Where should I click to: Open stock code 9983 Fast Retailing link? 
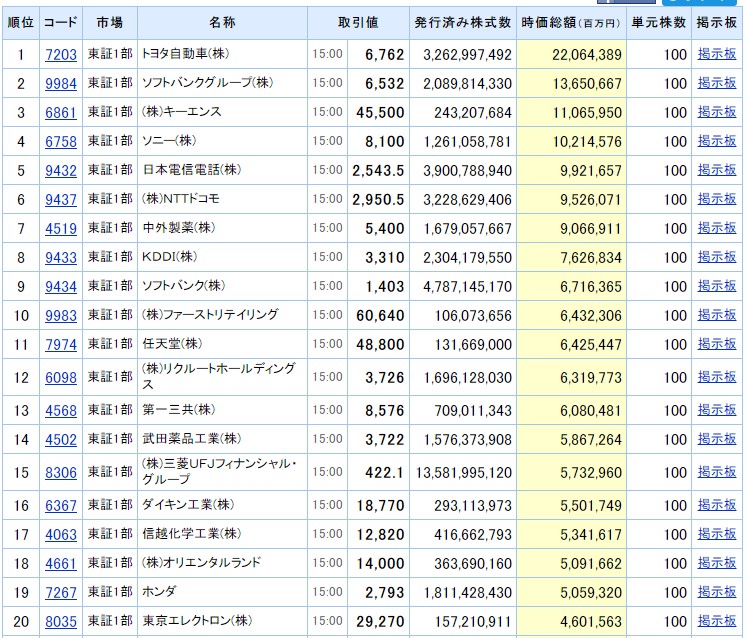click(x=61, y=315)
